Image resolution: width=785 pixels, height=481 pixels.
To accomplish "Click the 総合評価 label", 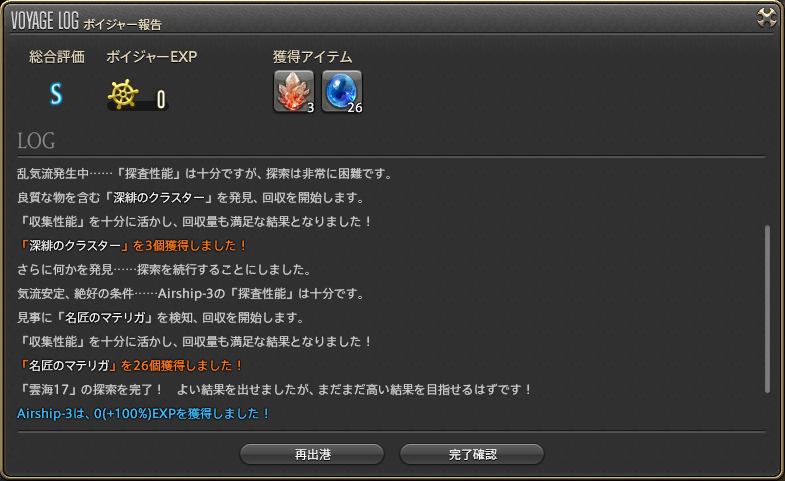I will point(57,57).
